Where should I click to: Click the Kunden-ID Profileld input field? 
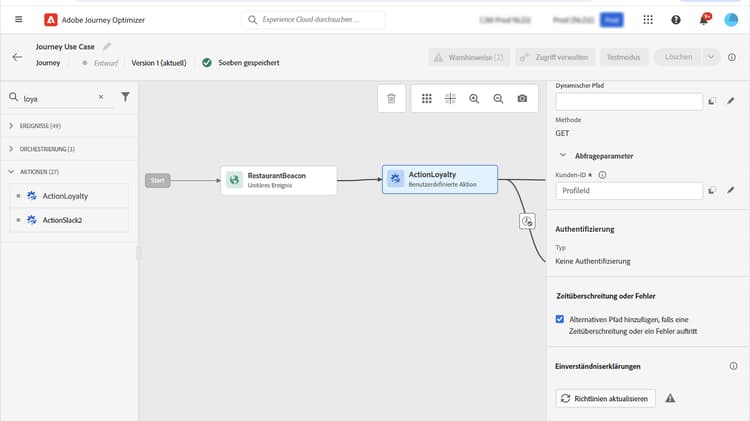pyautogui.click(x=629, y=191)
